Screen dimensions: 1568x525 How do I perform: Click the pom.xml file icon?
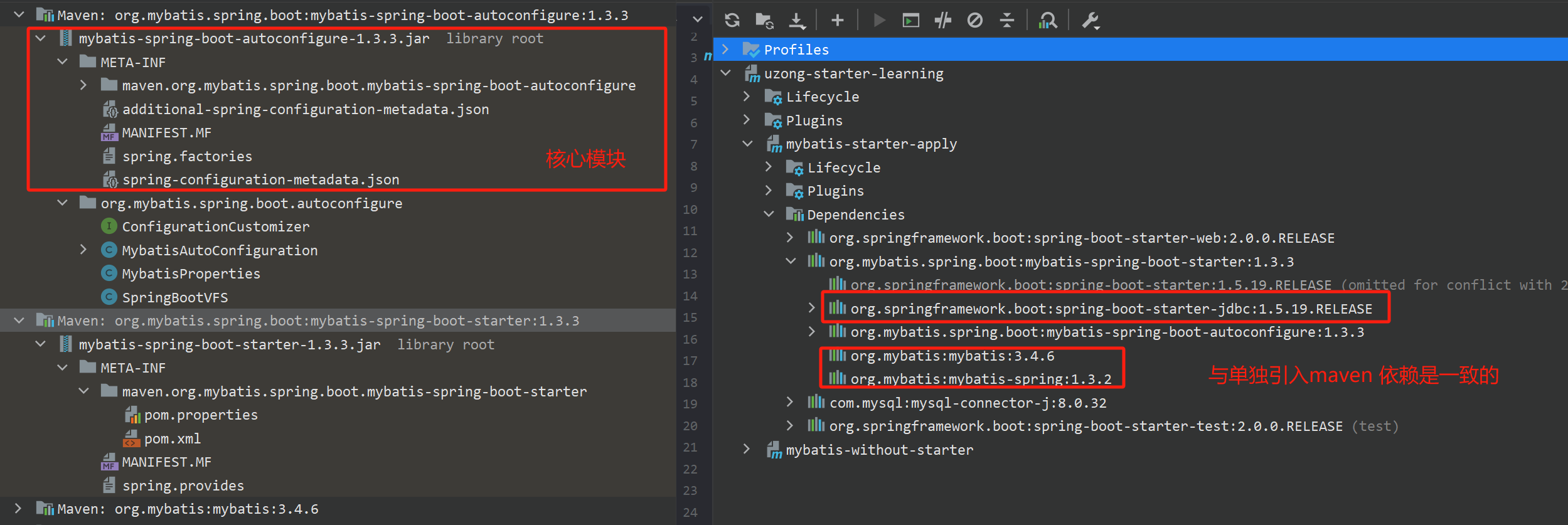pos(131,438)
